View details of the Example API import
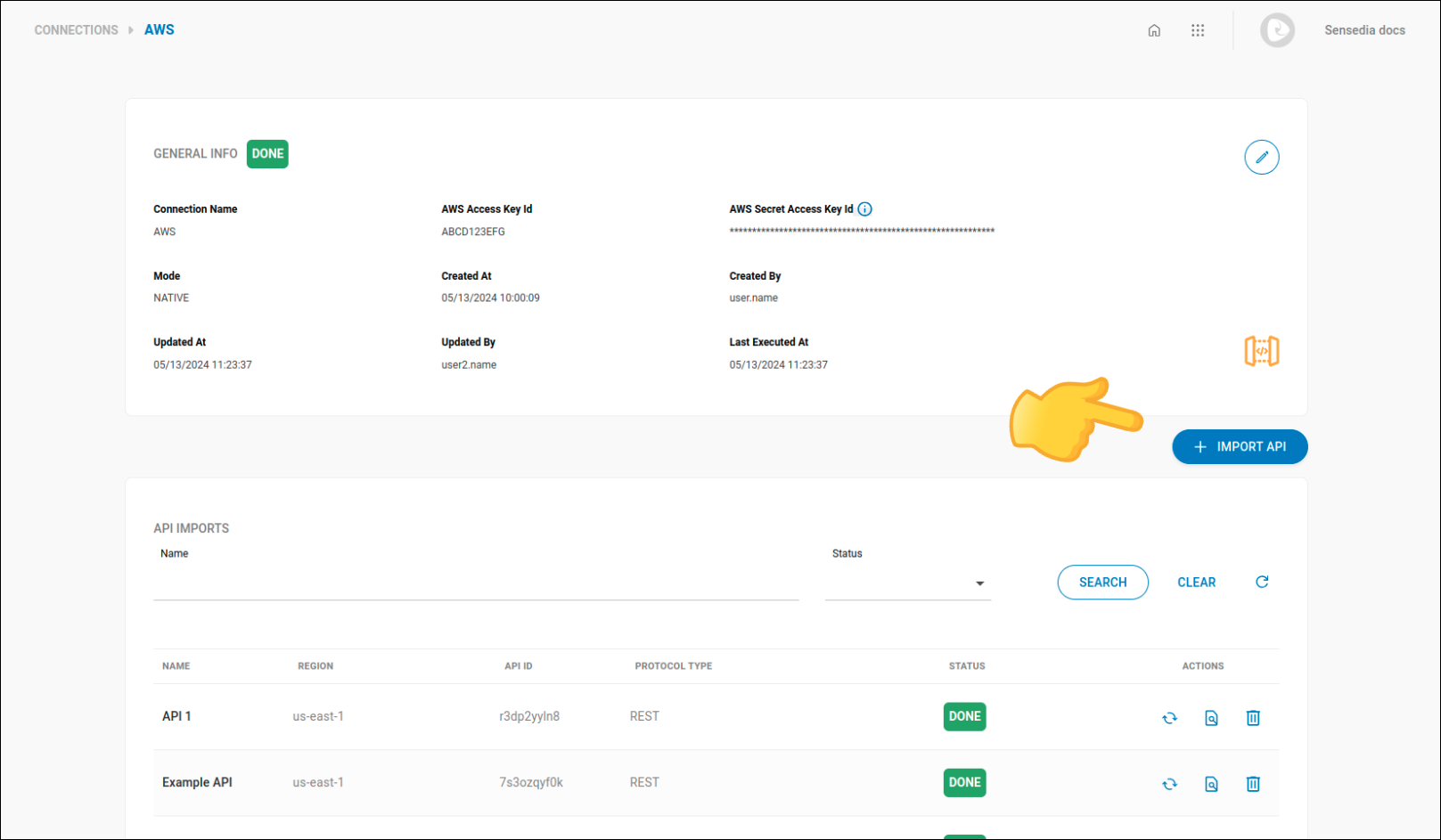The image size is (1441, 840). [1210, 783]
